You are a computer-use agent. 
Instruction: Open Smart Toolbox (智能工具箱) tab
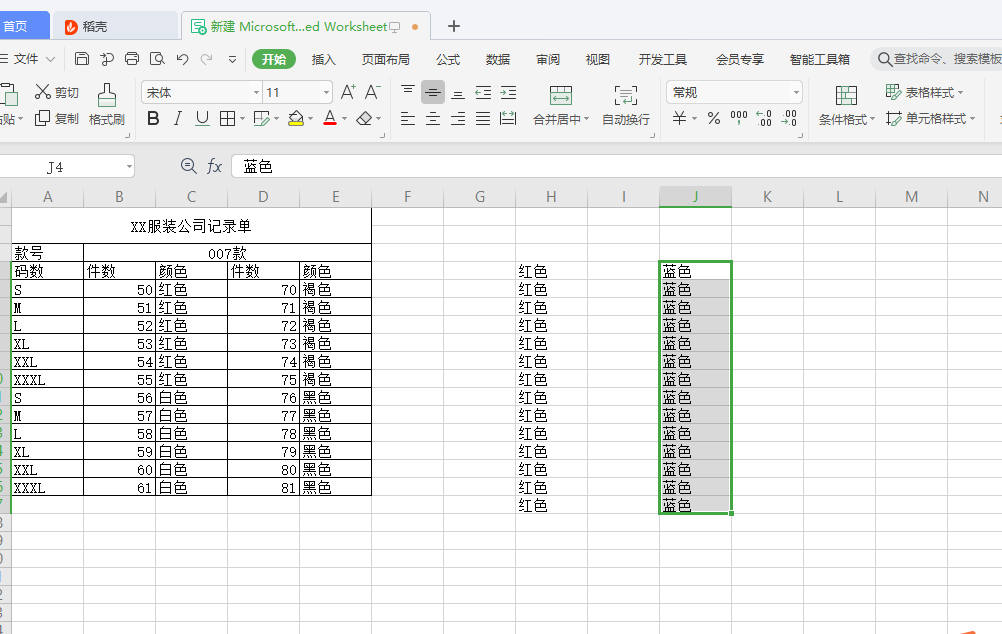820,59
